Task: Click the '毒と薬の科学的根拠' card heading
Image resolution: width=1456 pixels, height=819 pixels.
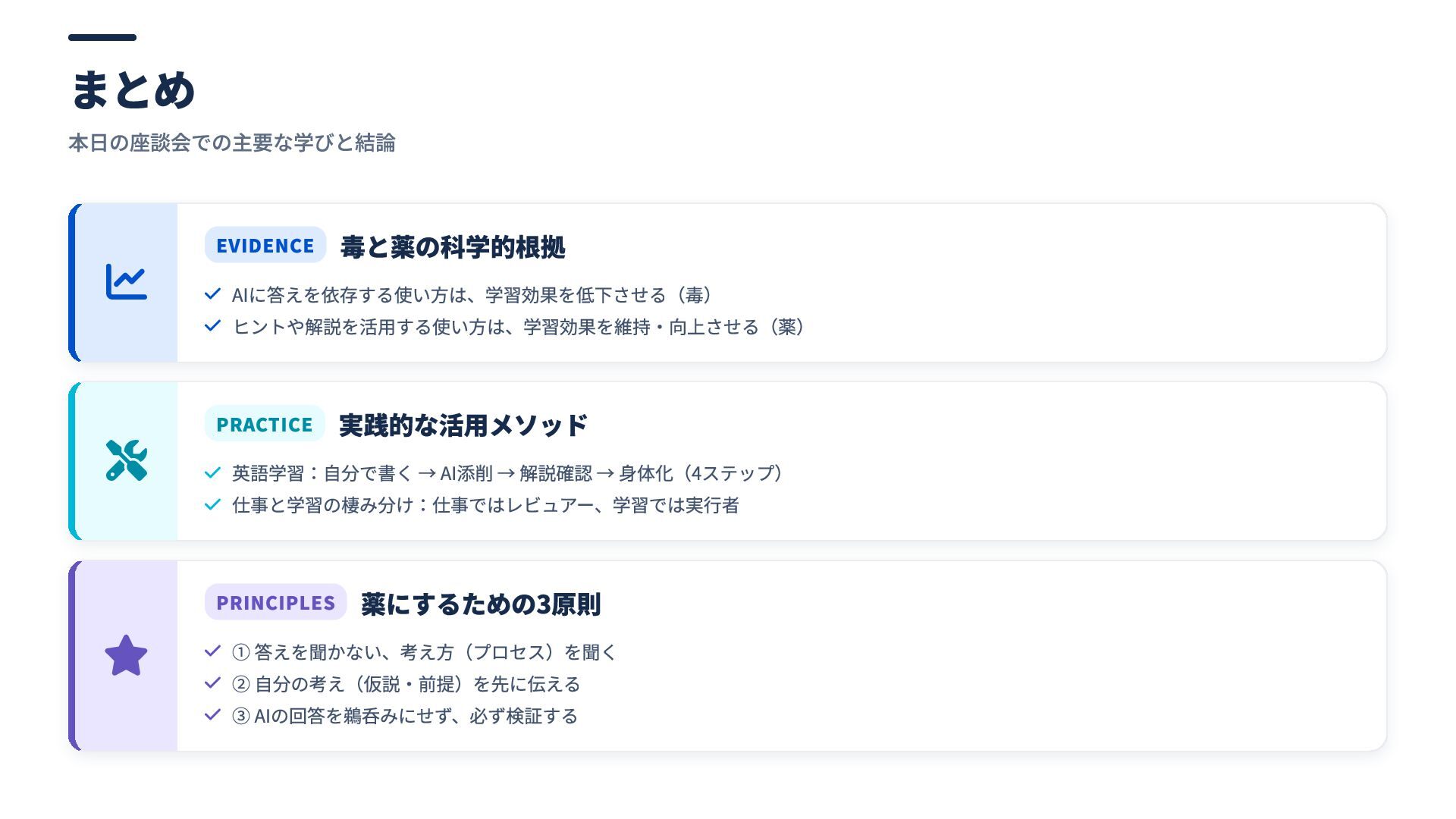Action: 453,247
